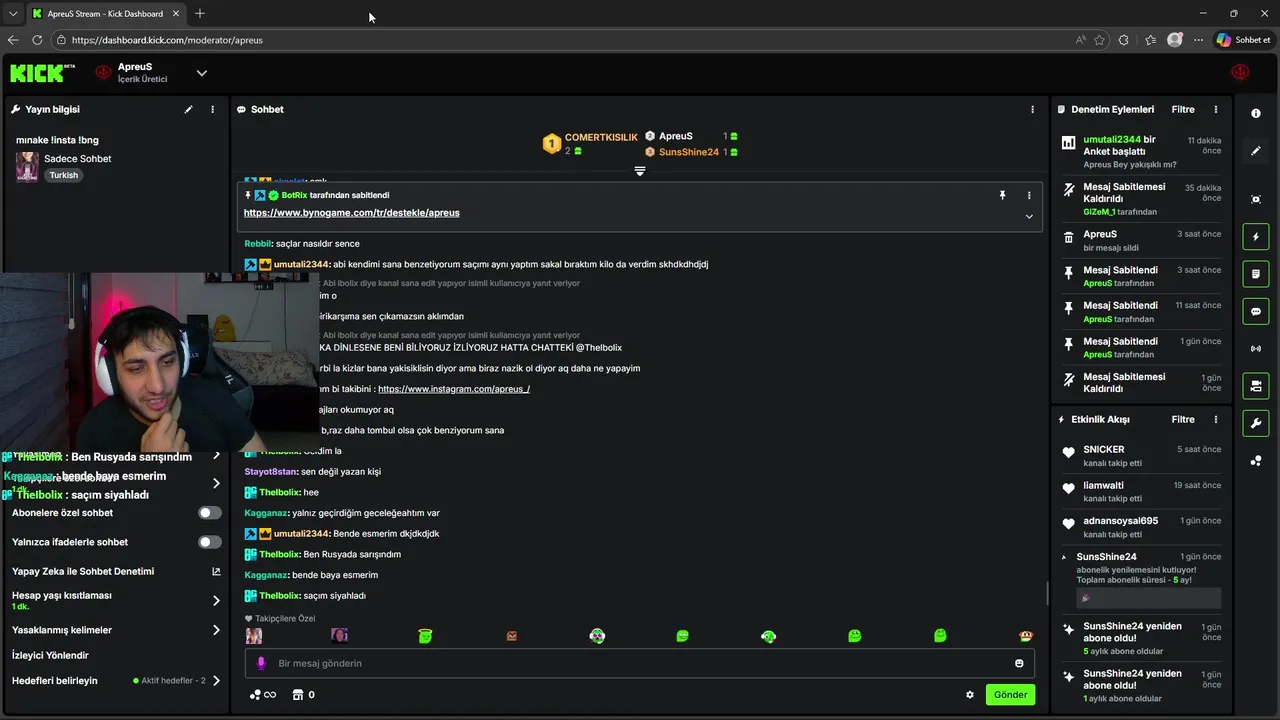Click the purple microphone icon in message box
The image size is (1280, 720).
tap(261, 663)
